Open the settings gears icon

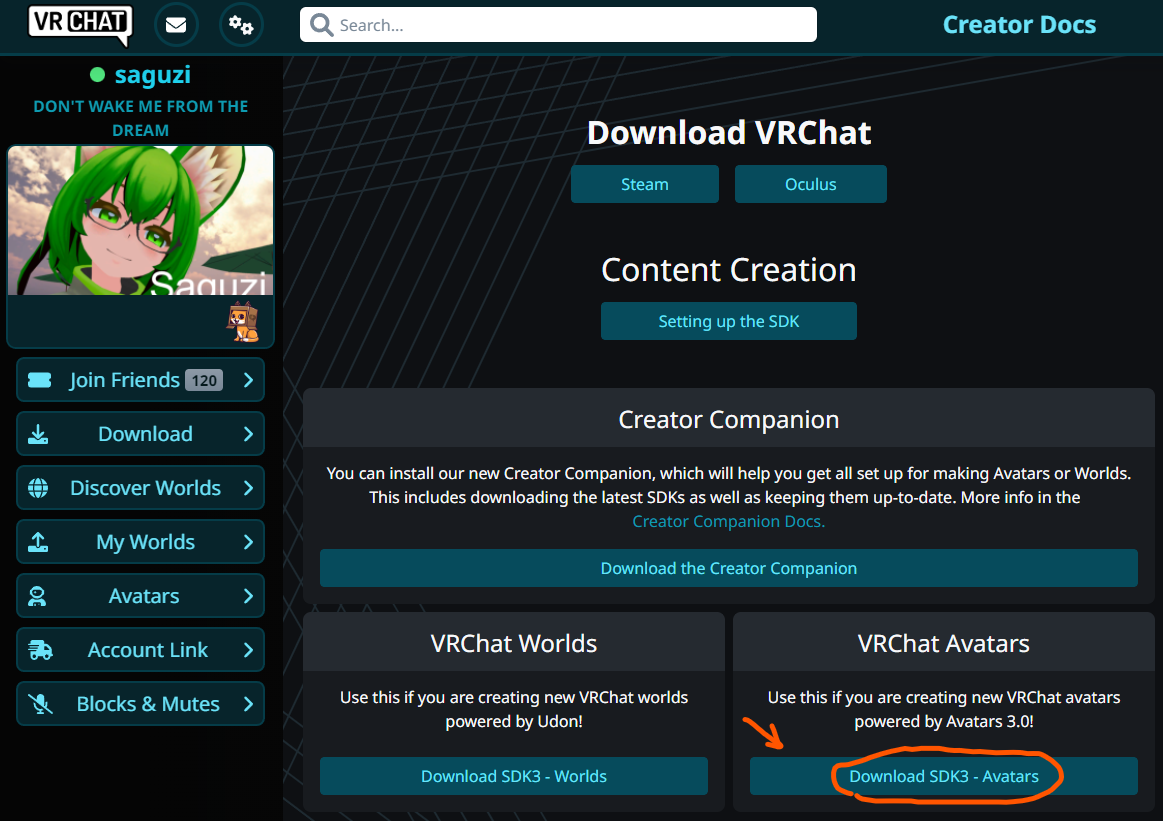[241, 25]
